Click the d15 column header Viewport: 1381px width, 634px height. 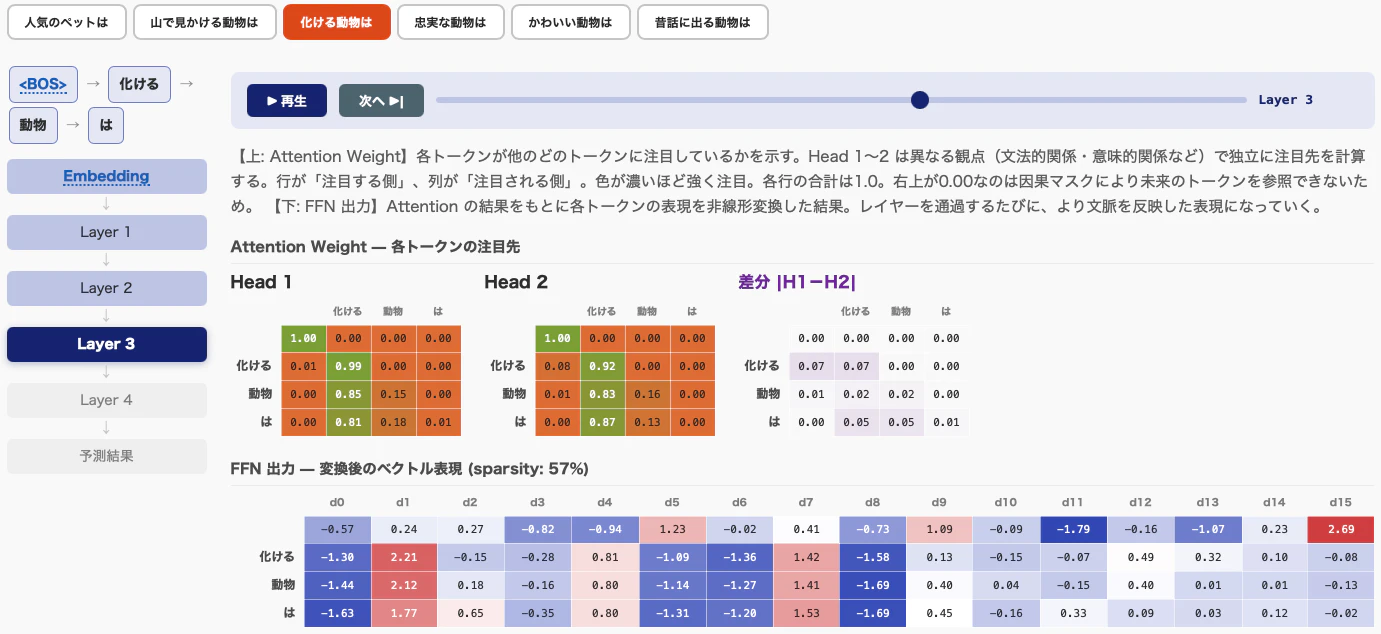coord(1340,502)
